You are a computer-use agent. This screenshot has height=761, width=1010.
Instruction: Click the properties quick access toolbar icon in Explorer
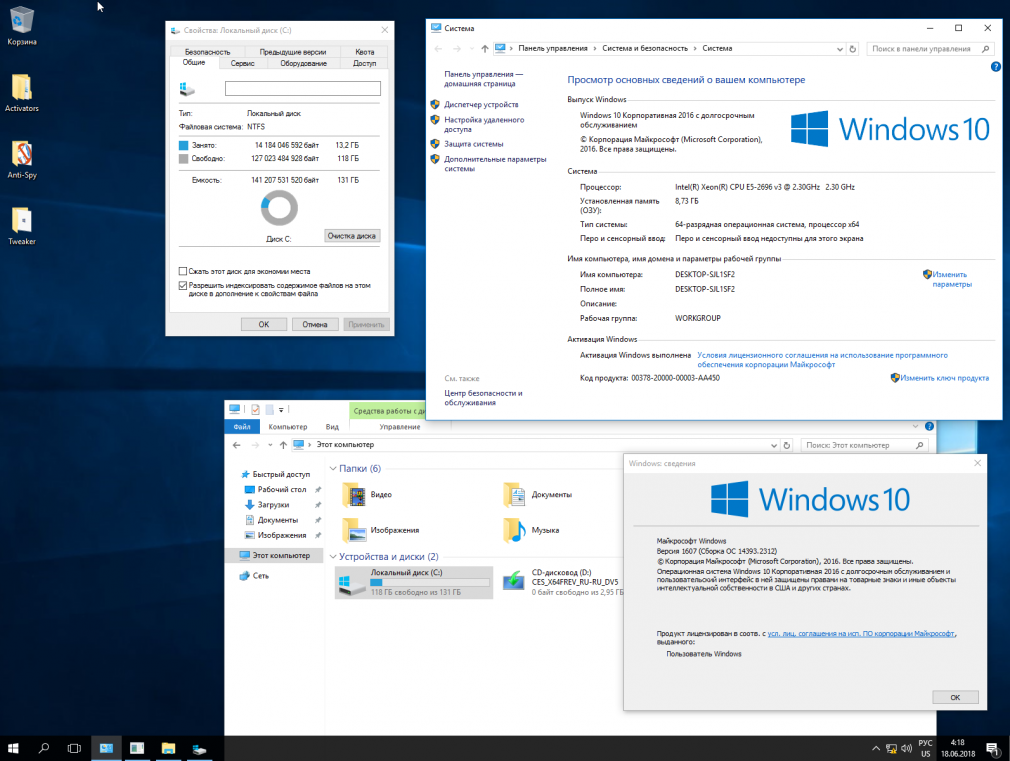256,409
